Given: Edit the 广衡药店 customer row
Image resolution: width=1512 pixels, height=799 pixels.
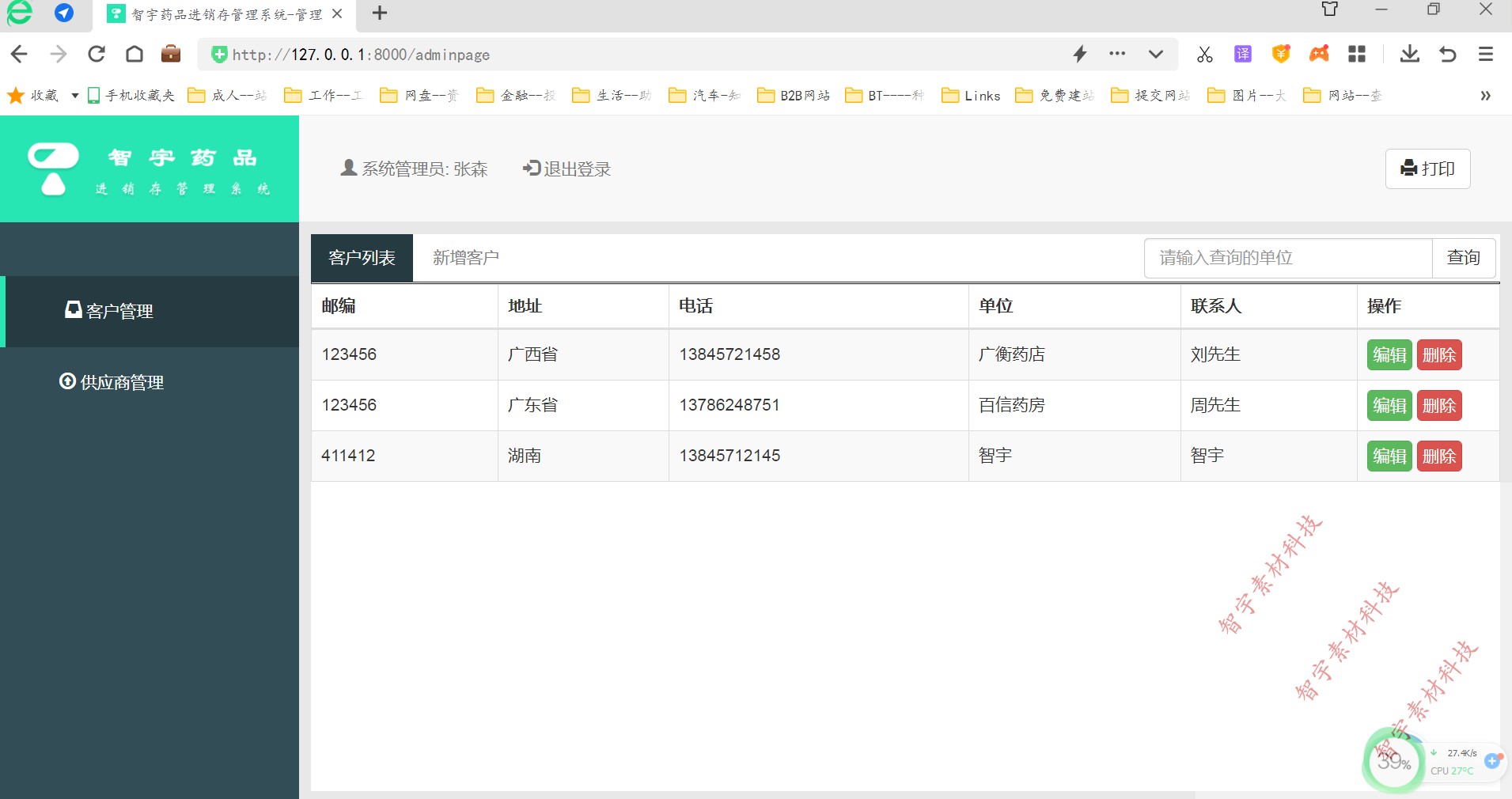Looking at the screenshot, I should pyautogui.click(x=1389, y=354).
